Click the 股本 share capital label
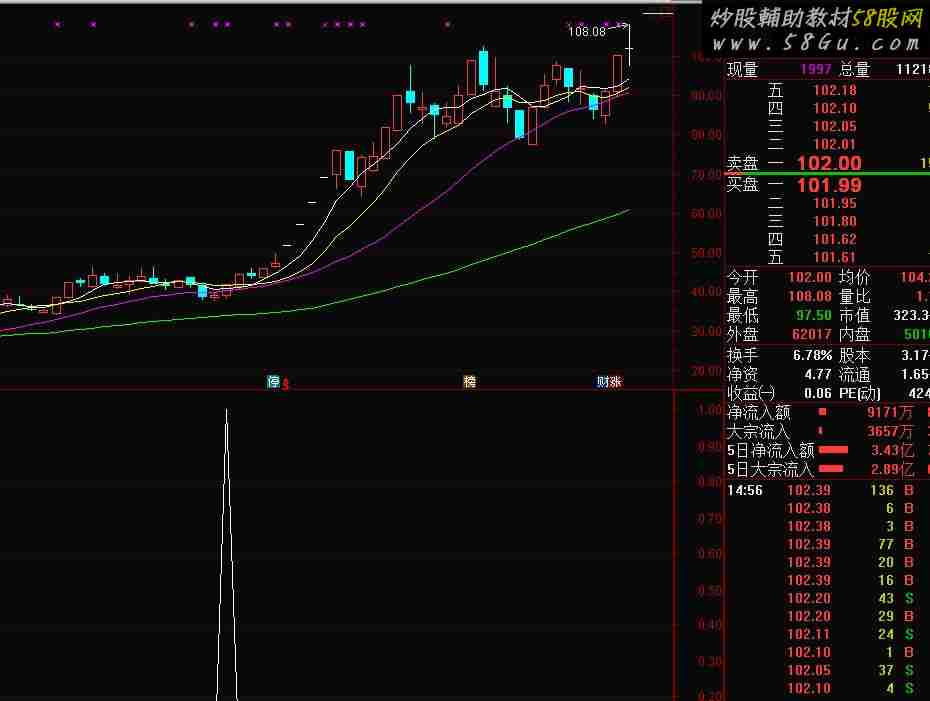 click(855, 356)
